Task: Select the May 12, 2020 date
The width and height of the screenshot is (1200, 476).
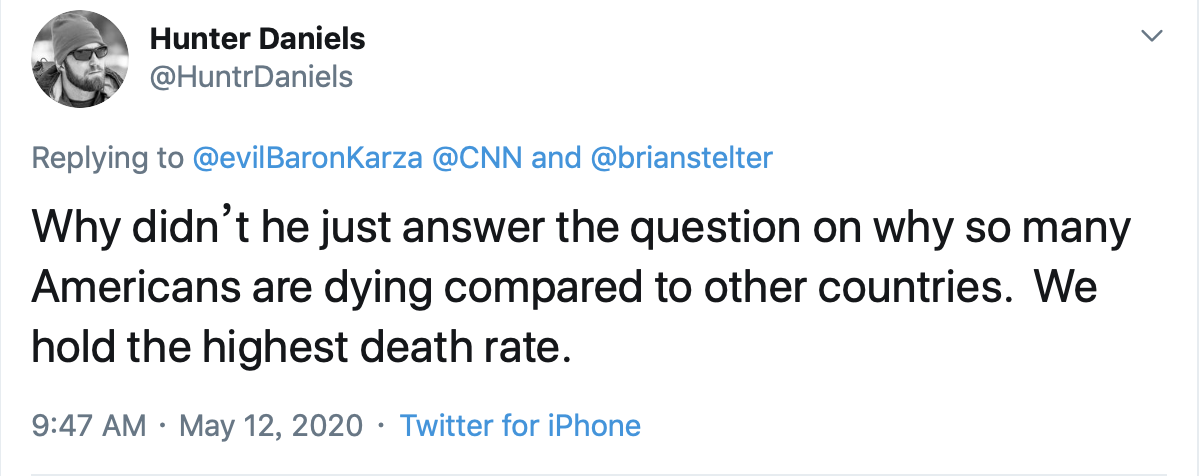Action: tap(271, 426)
